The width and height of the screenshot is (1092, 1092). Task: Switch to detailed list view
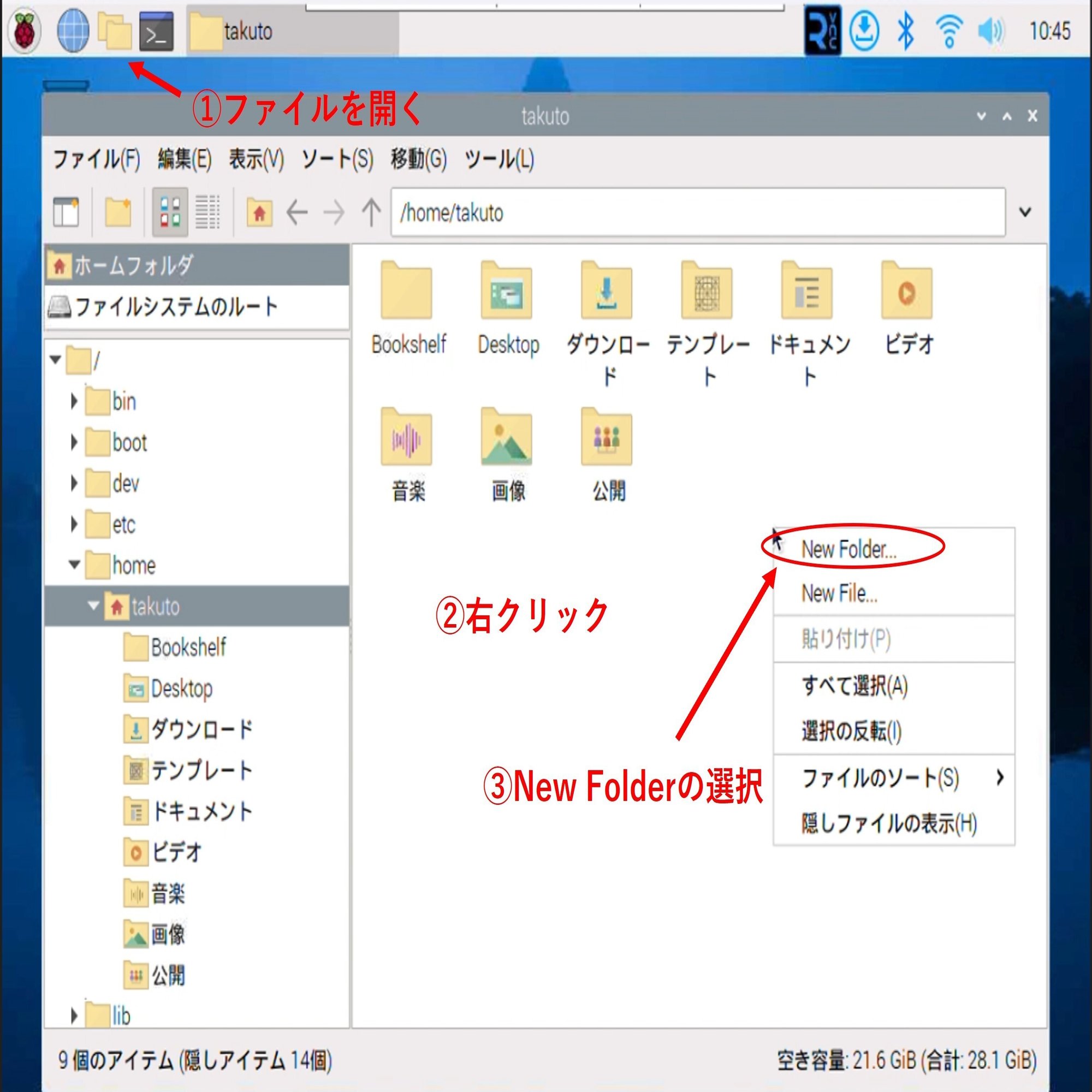tap(207, 212)
